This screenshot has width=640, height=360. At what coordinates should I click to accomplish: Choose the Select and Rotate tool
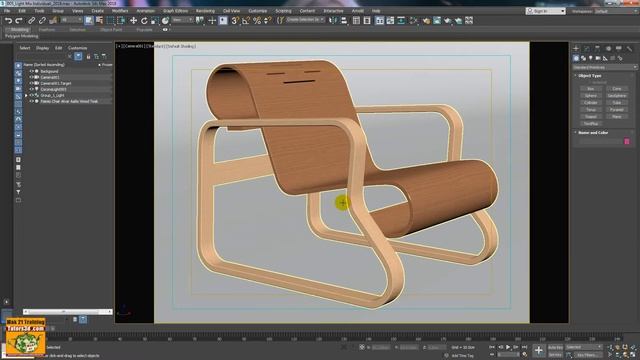[144, 20]
